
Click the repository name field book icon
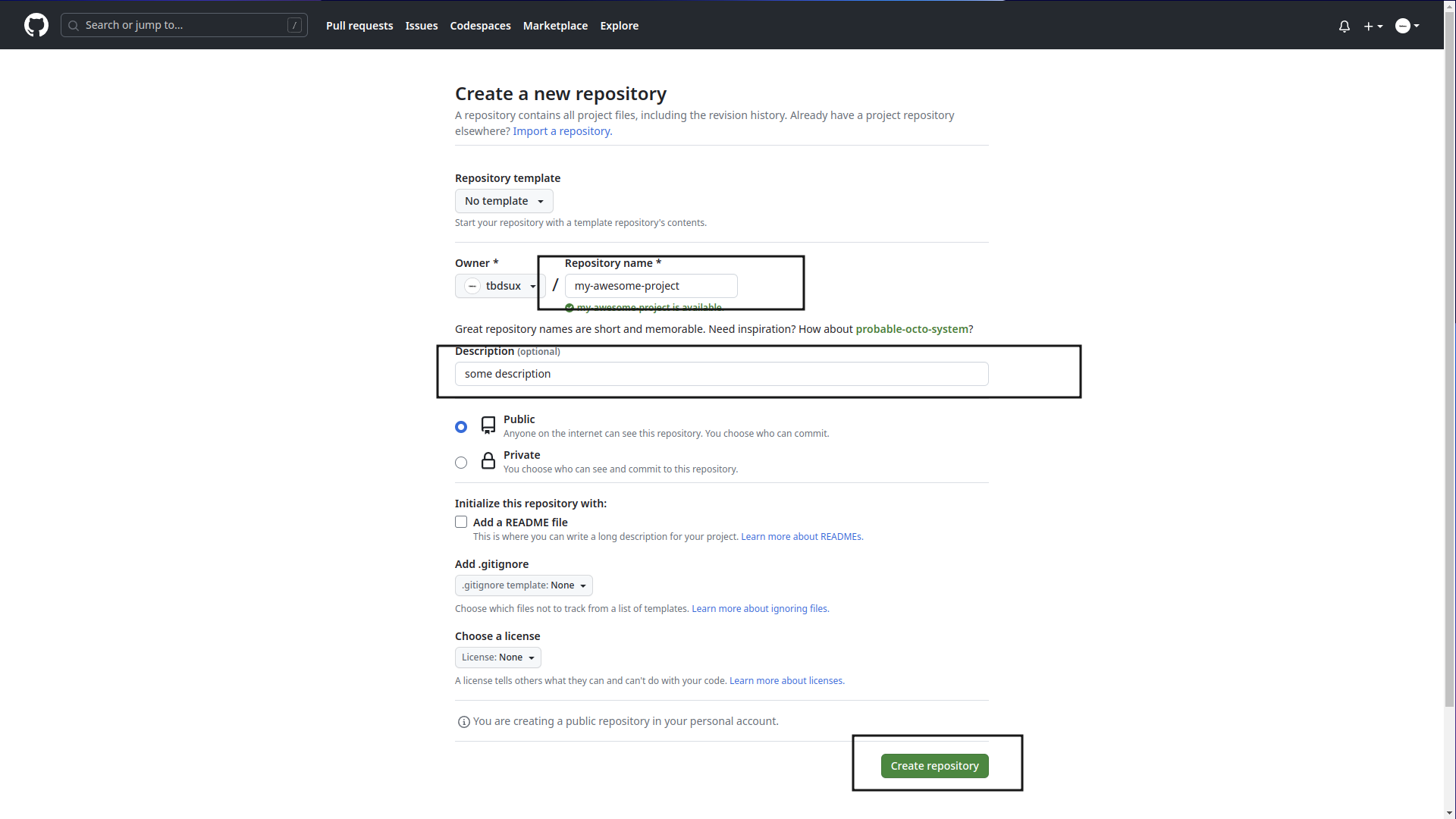487,425
